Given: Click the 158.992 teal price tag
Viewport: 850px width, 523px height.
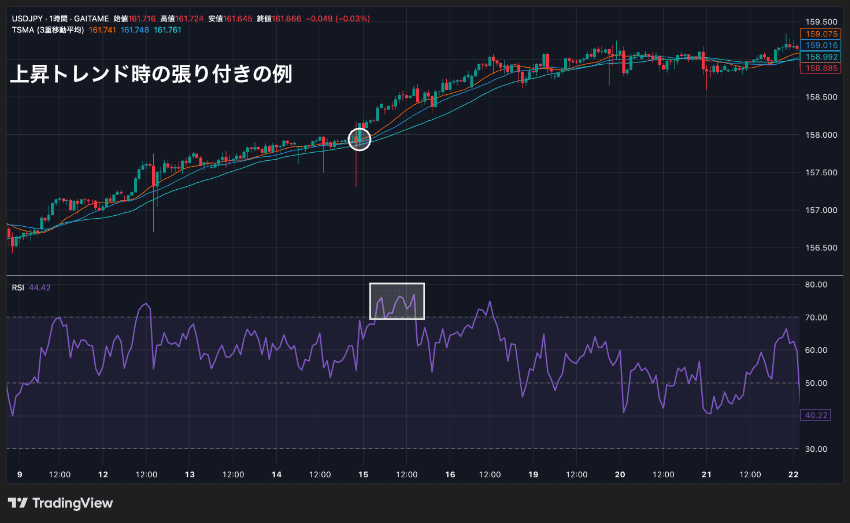Looking at the screenshot, I should coord(821,56).
